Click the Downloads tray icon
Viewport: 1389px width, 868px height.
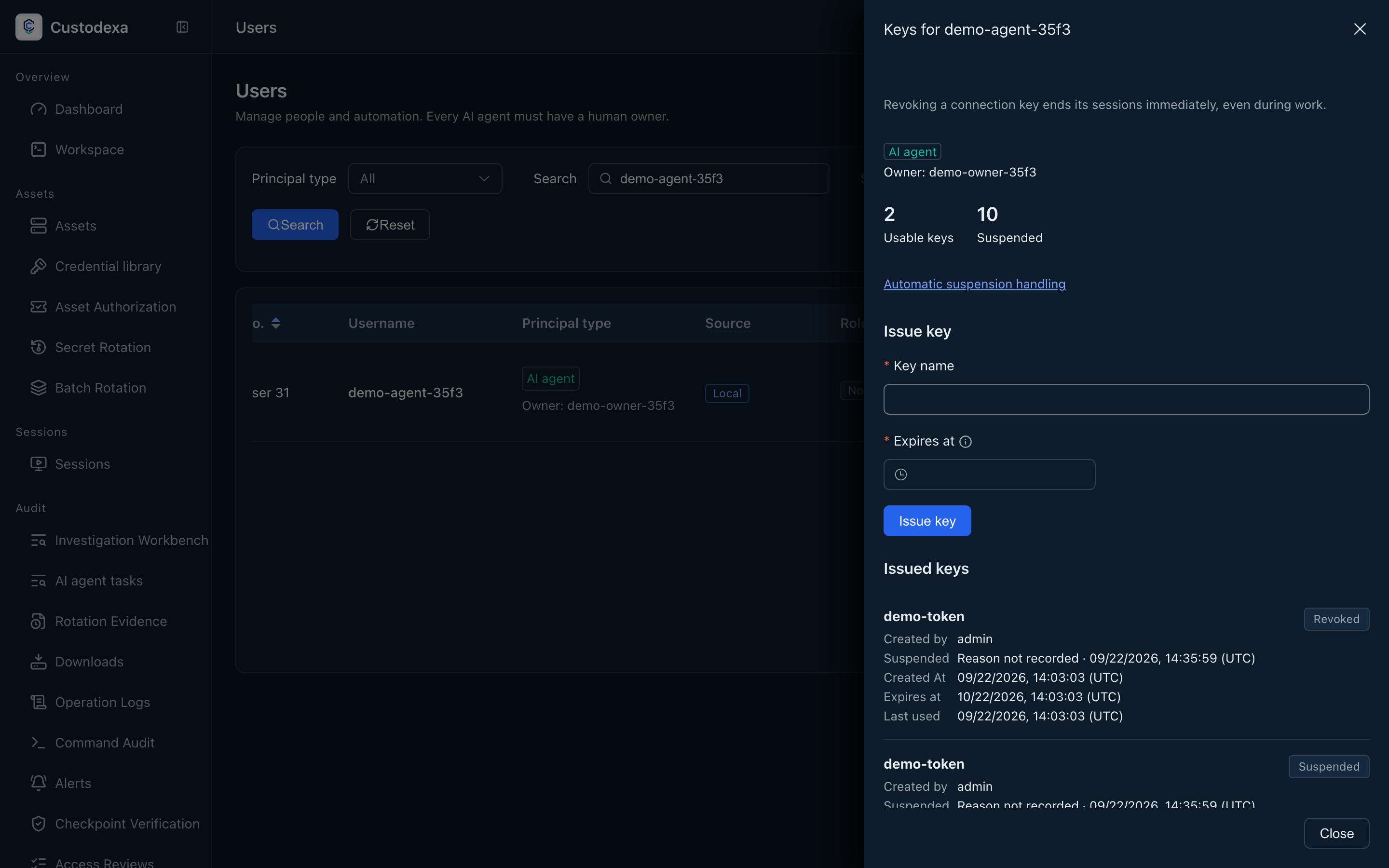pos(39,662)
